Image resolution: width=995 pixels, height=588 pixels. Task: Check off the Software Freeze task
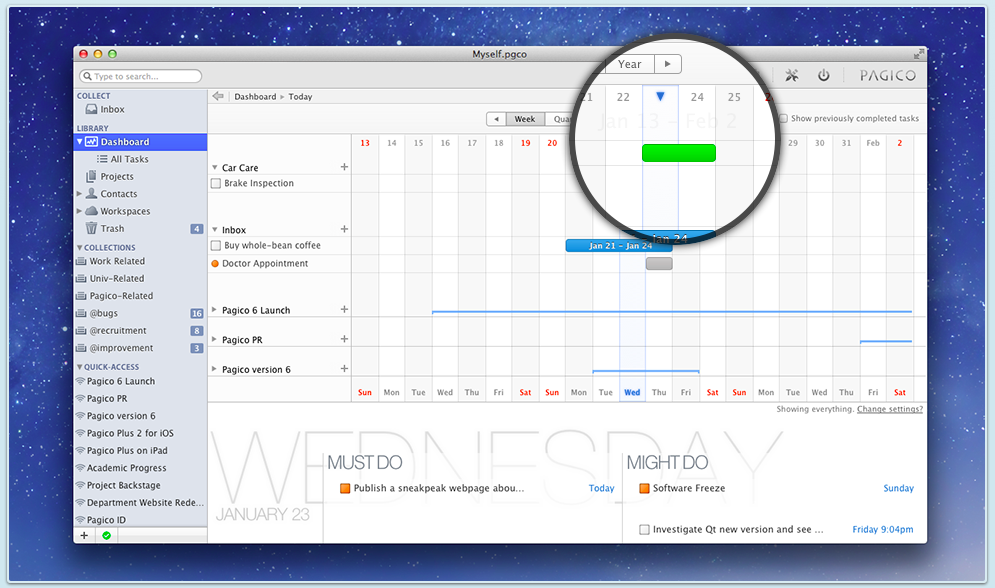coord(644,488)
